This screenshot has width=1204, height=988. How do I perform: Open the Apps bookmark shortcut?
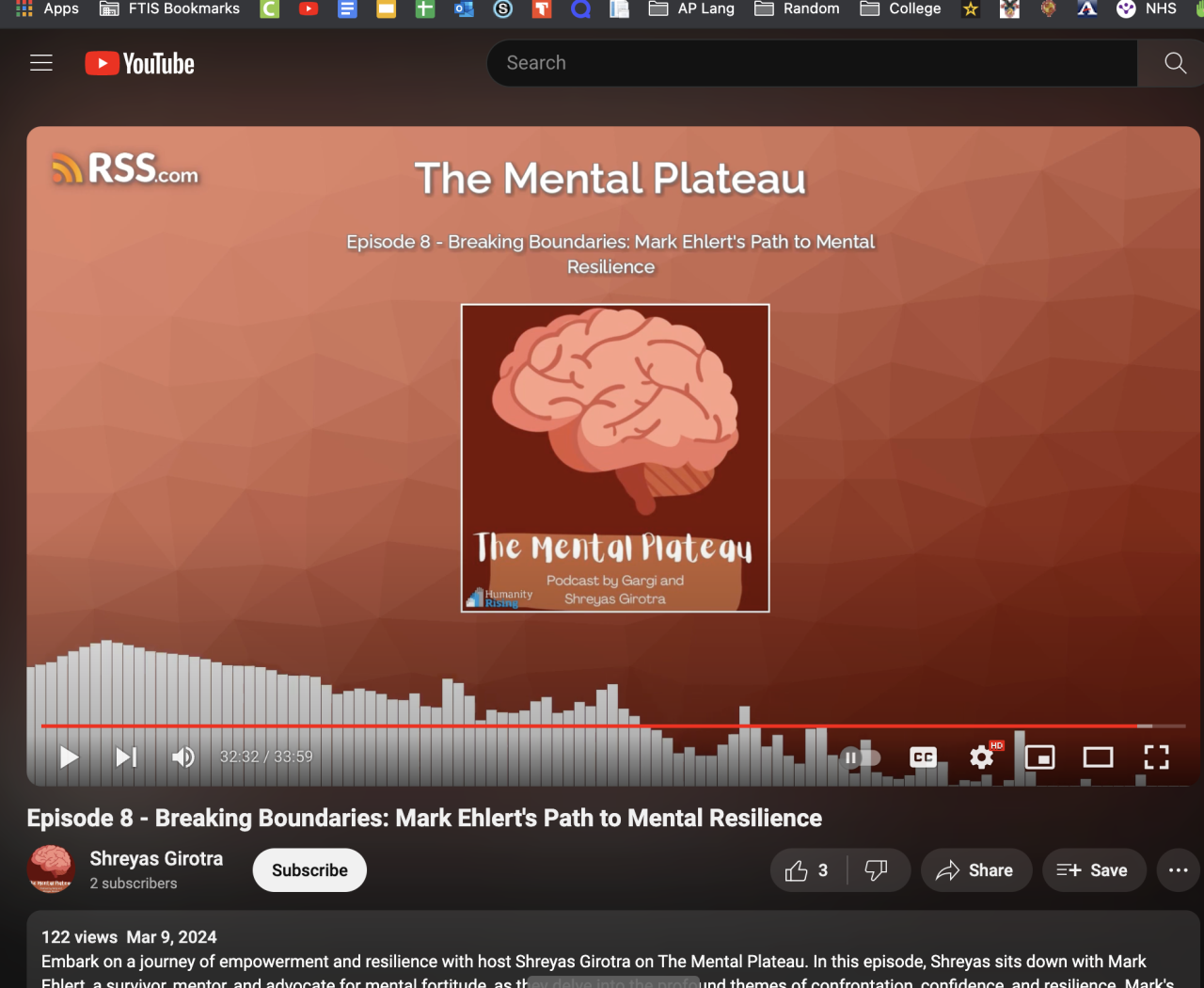[47, 9]
